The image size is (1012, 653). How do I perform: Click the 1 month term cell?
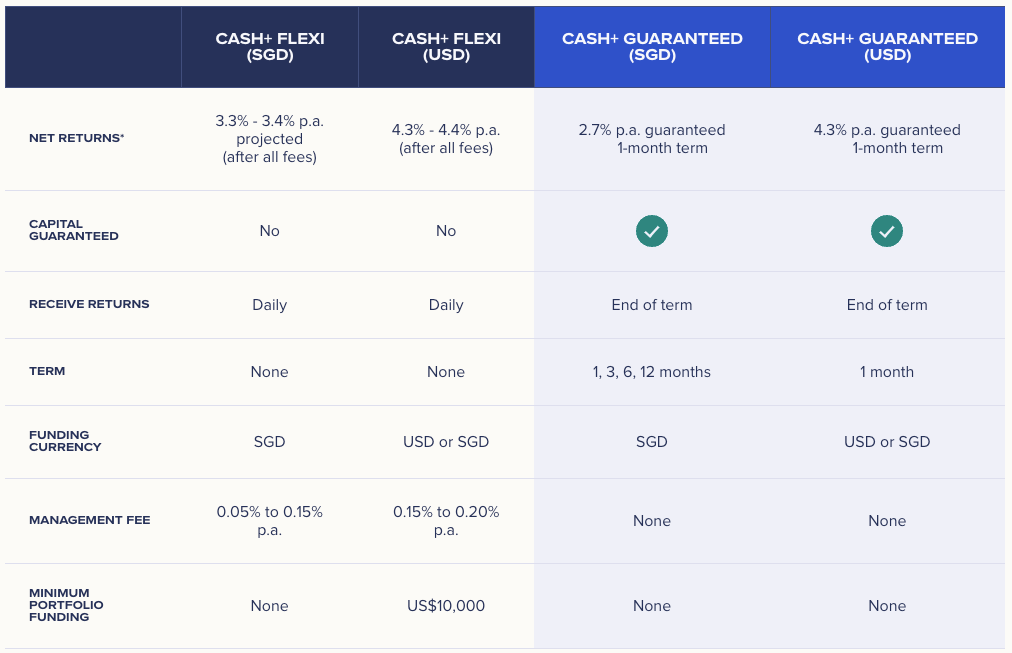887,372
